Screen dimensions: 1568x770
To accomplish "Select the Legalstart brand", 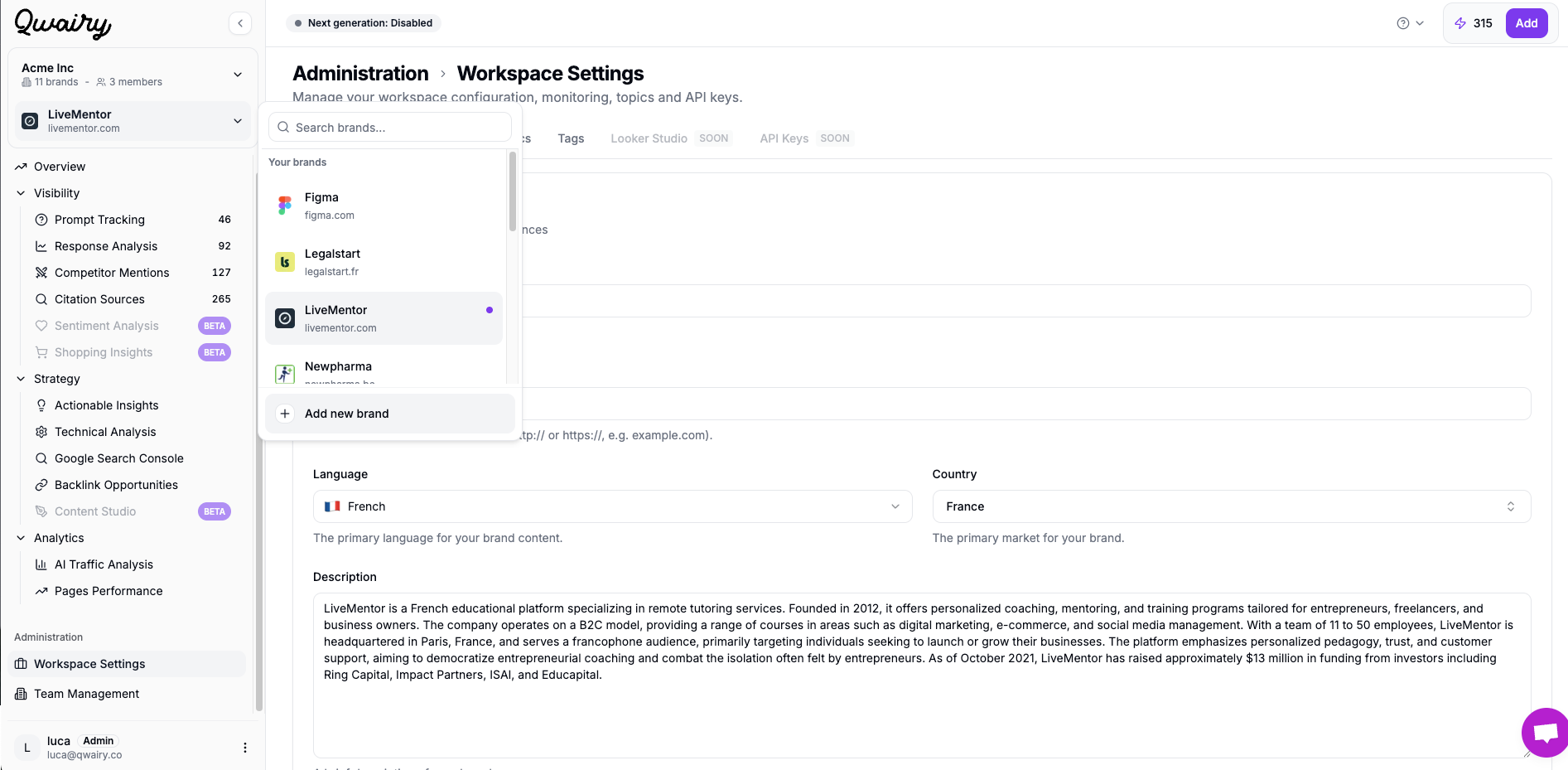I will coord(384,262).
